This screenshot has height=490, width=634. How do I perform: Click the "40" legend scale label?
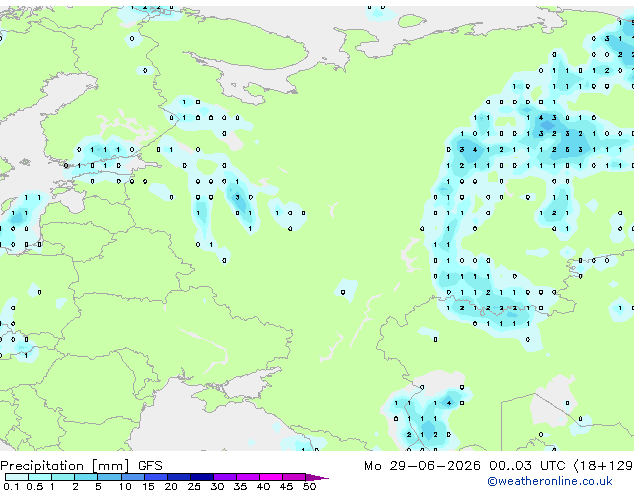[x=263, y=486]
